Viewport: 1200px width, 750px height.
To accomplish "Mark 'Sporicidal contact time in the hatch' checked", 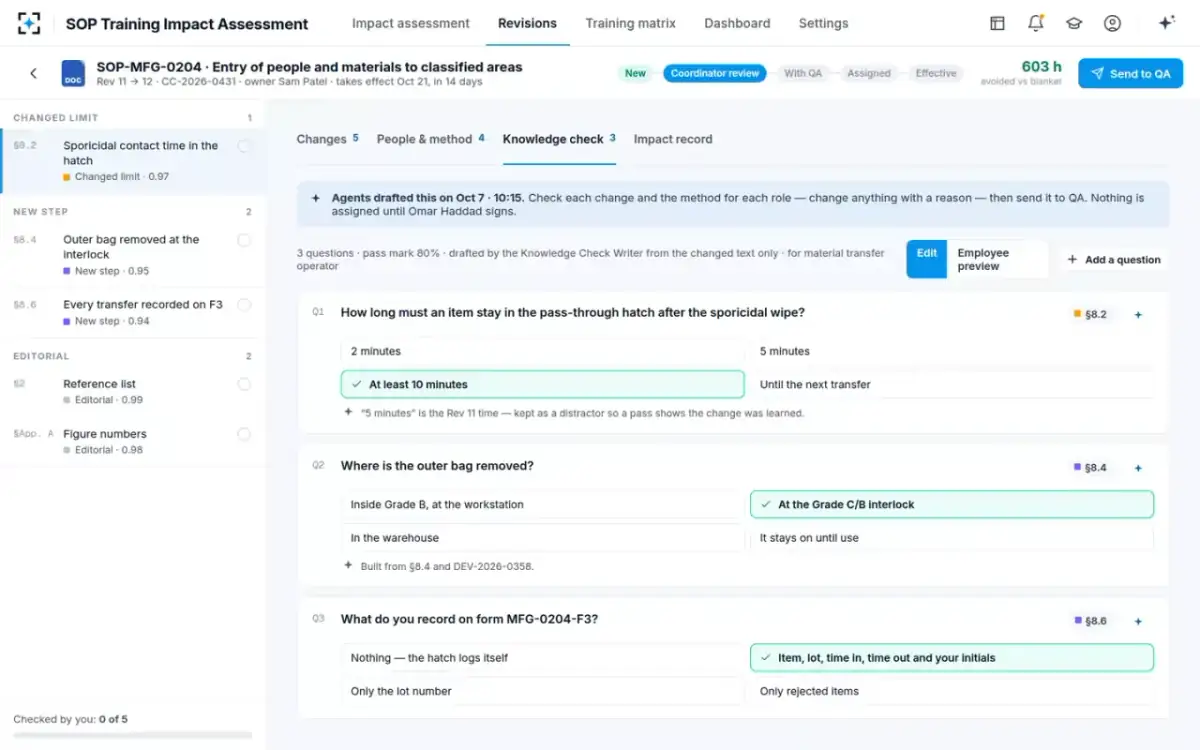I will click(x=244, y=146).
